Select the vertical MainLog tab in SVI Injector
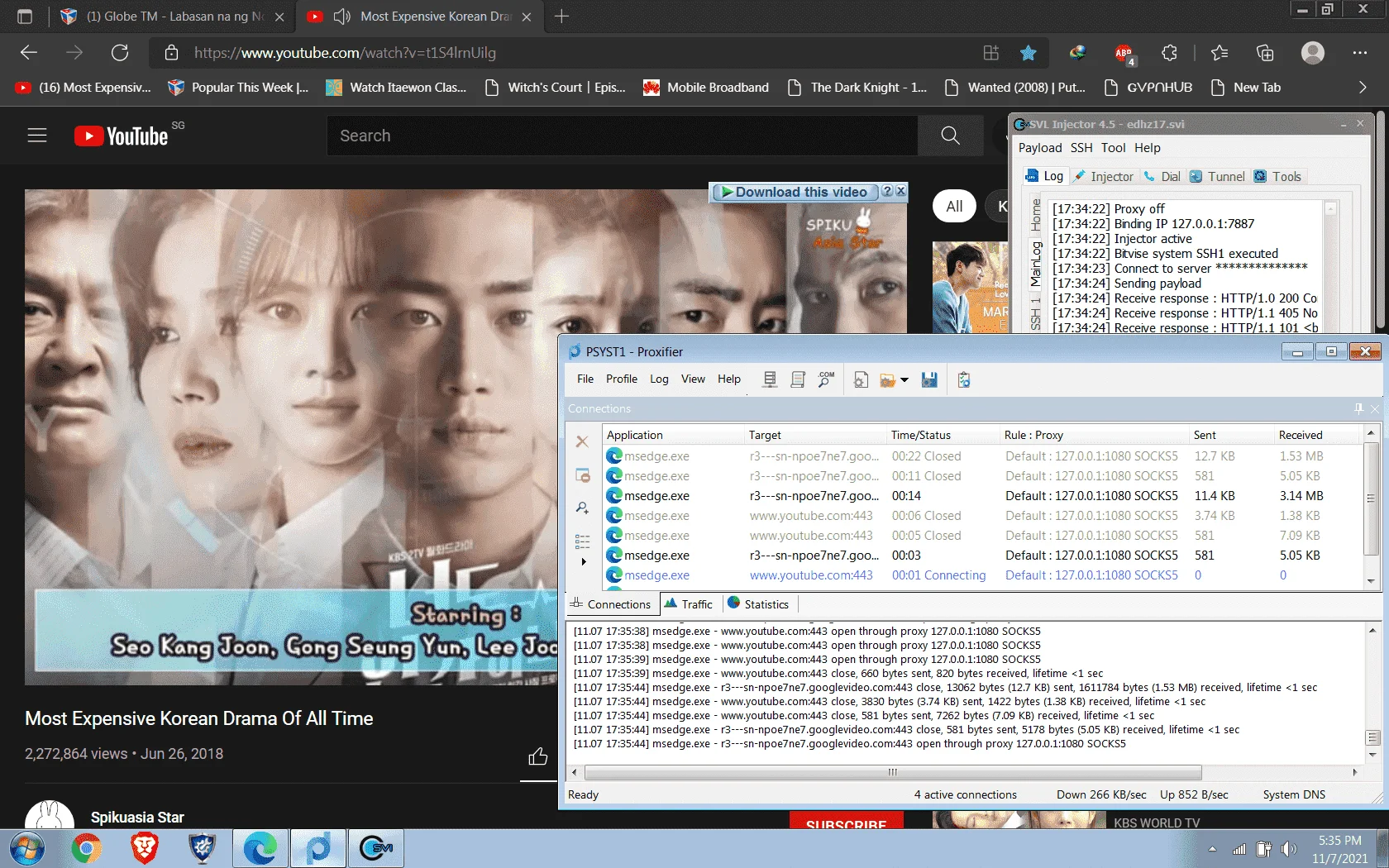The height and width of the screenshot is (868, 1389). coord(1035,263)
